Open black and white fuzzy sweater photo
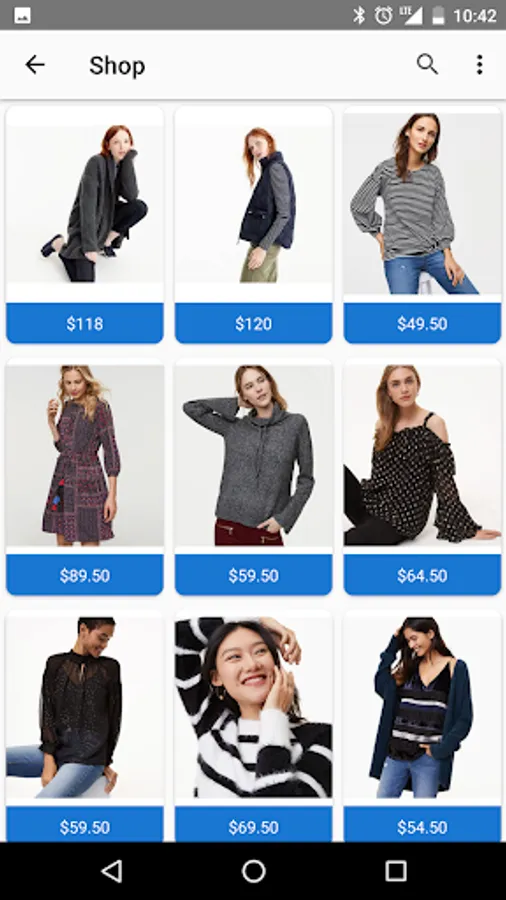The image size is (506, 900). click(254, 707)
